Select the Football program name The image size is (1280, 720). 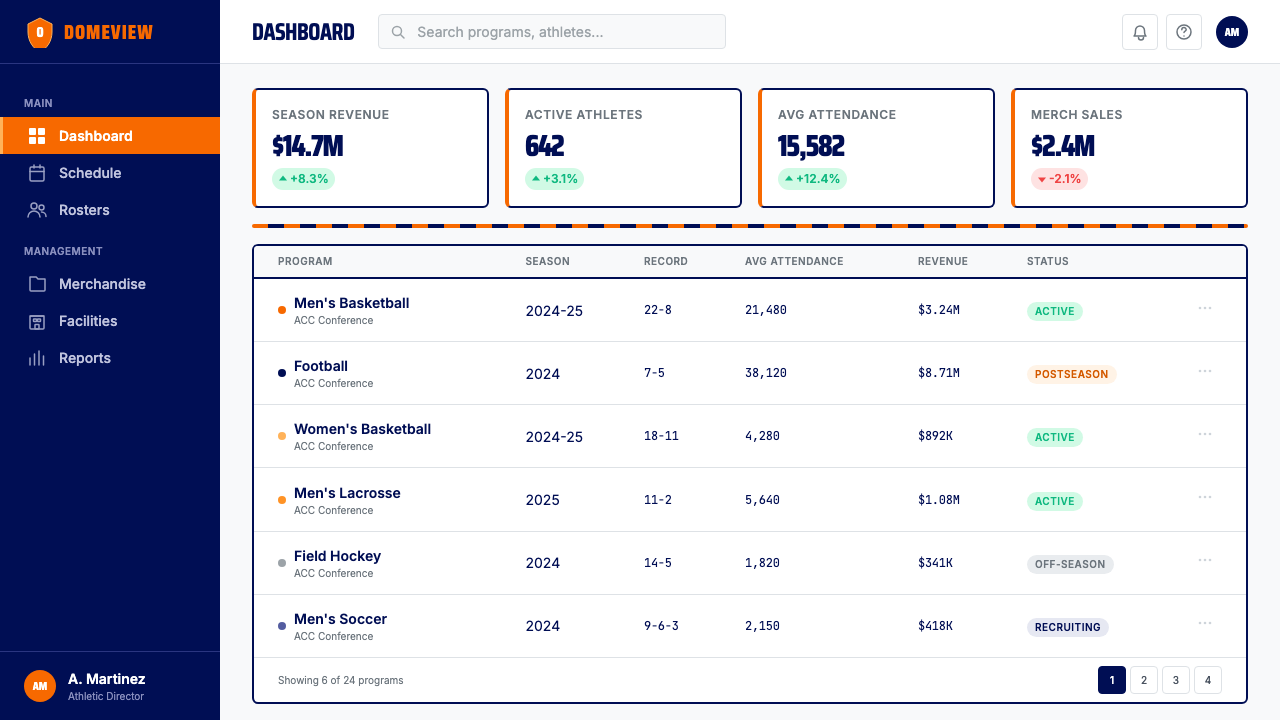321,366
